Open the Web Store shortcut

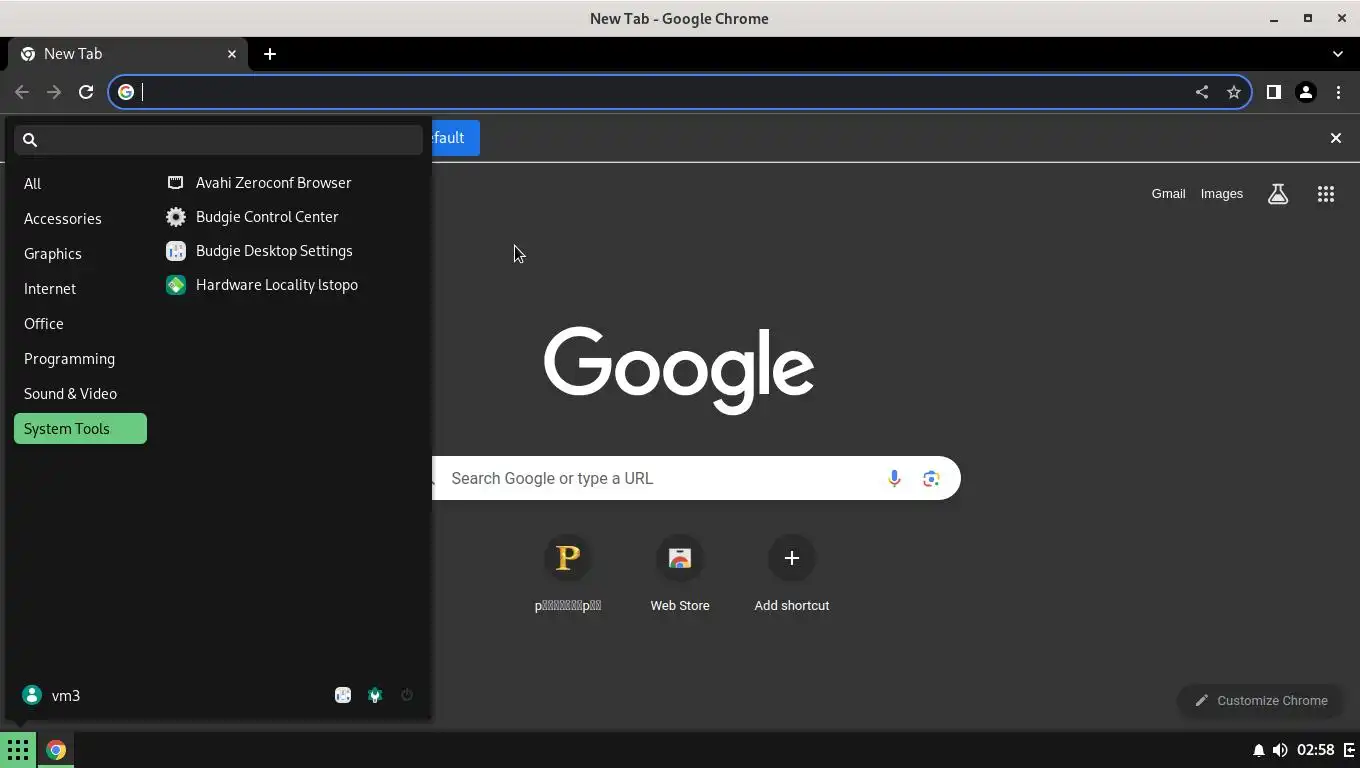[680, 573]
